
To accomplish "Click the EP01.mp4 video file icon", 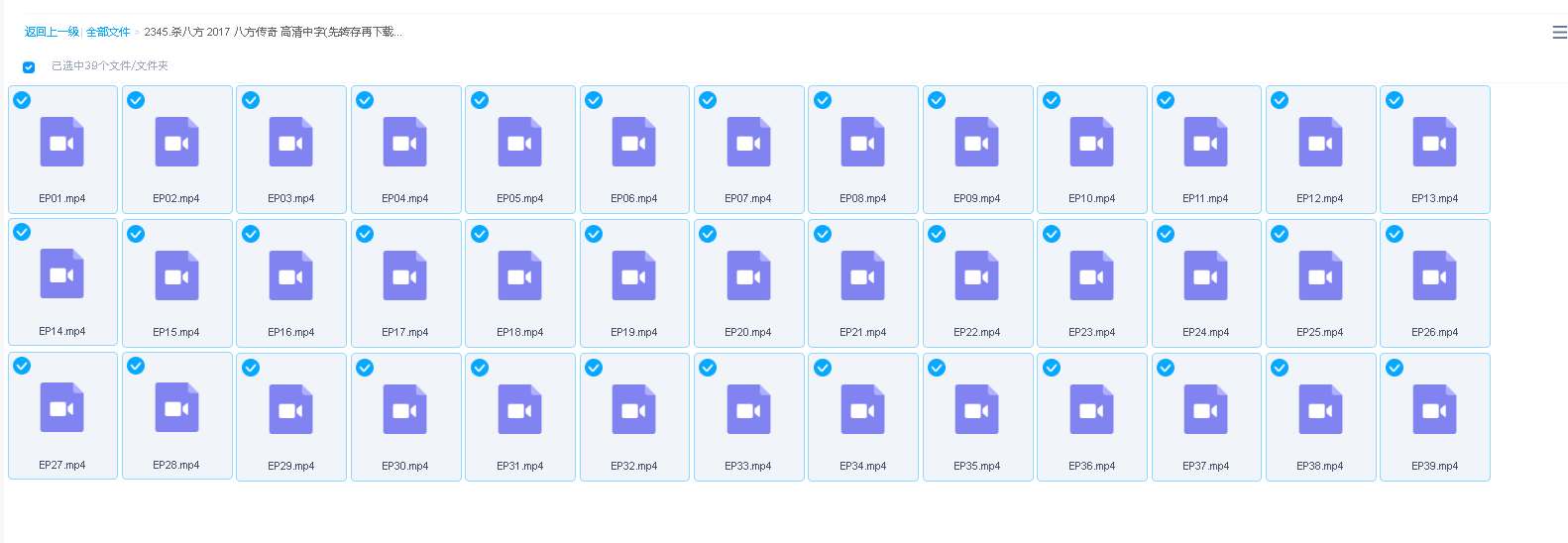I will tap(61, 143).
